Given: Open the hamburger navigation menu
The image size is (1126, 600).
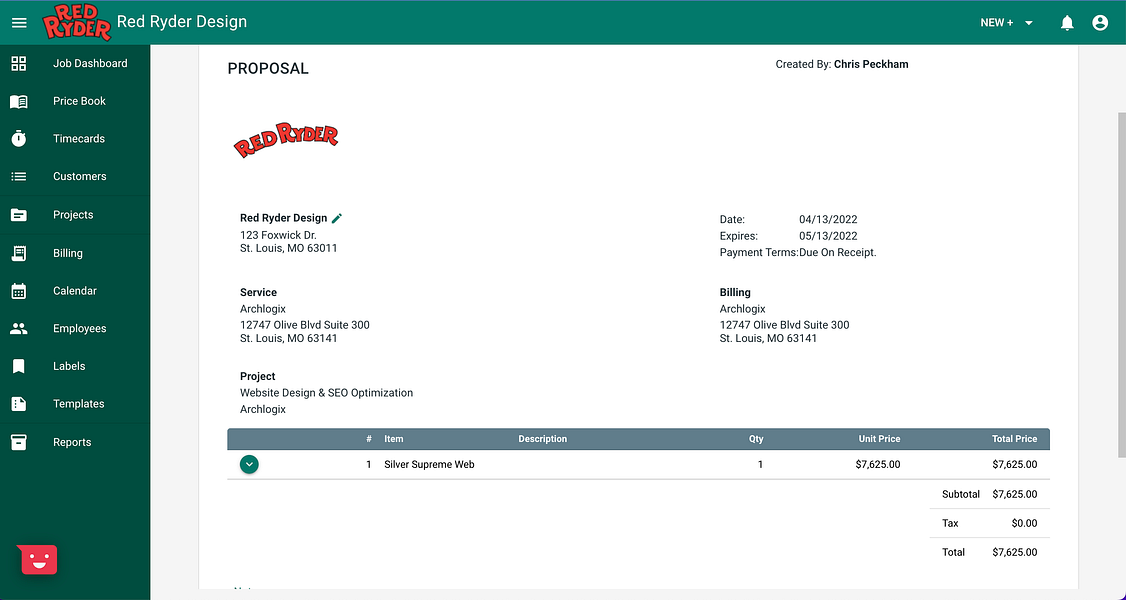Looking at the screenshot, I should coord(19,23).
